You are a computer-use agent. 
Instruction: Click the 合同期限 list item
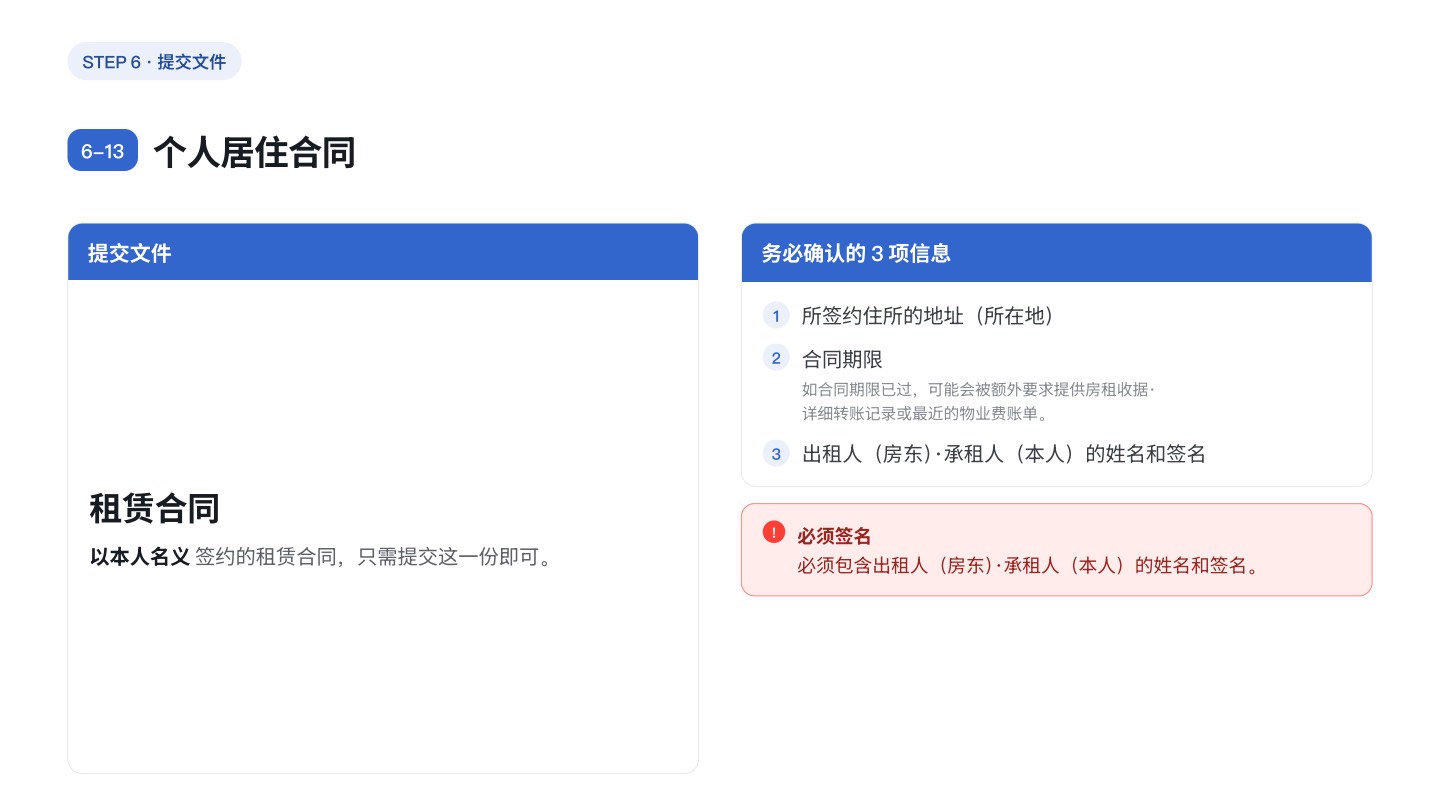[x=842, y=359]
